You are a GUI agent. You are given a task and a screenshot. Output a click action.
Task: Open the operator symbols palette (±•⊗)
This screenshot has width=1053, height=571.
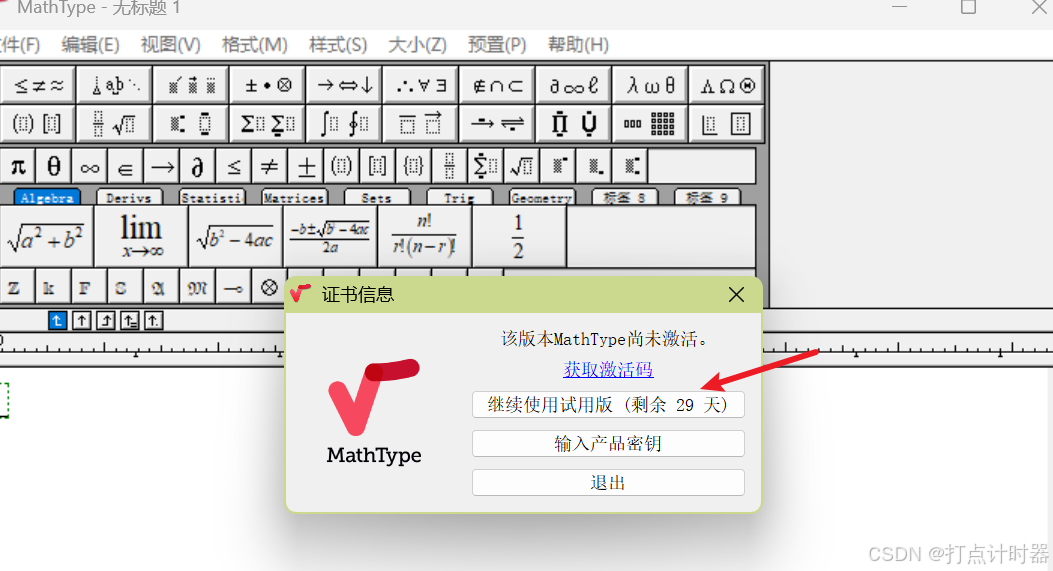(268, 85)
